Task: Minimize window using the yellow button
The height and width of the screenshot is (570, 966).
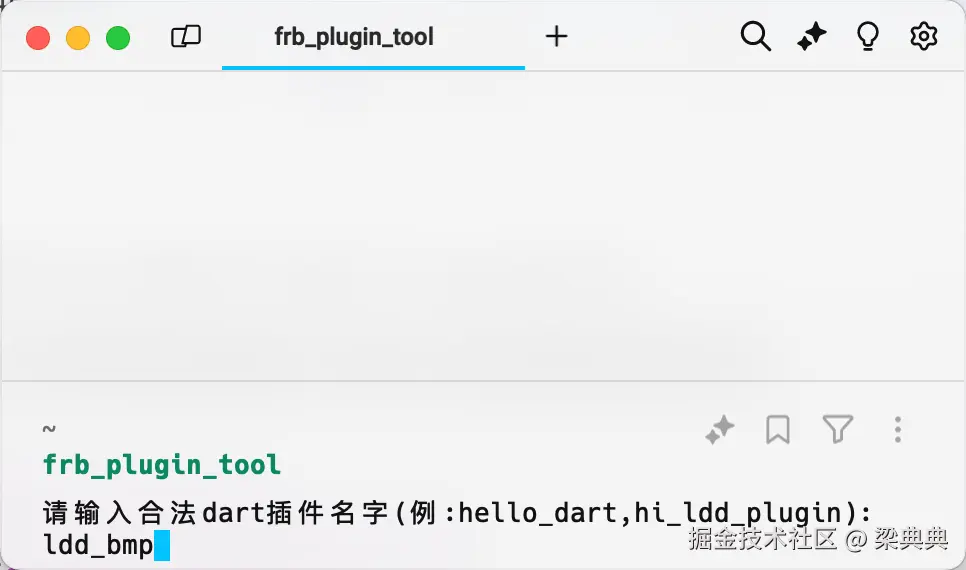Action: [x=78, y=38]
